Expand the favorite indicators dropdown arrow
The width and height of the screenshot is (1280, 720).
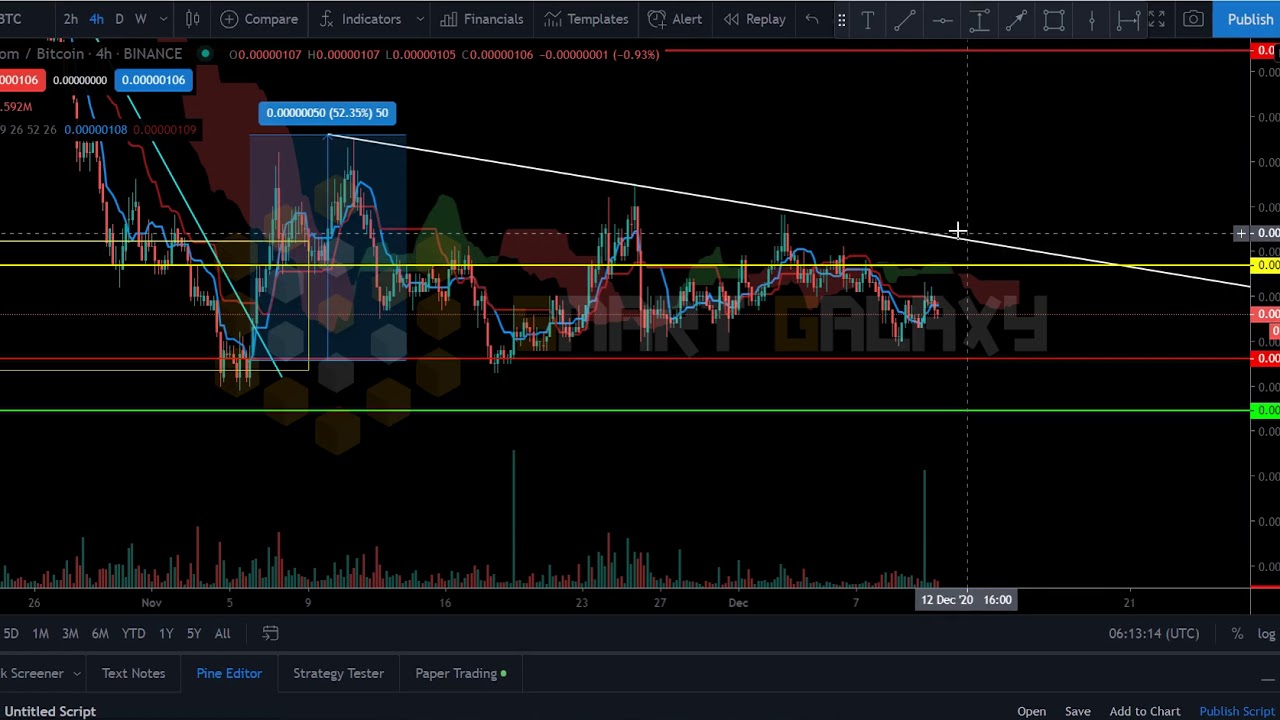point(420,19)
